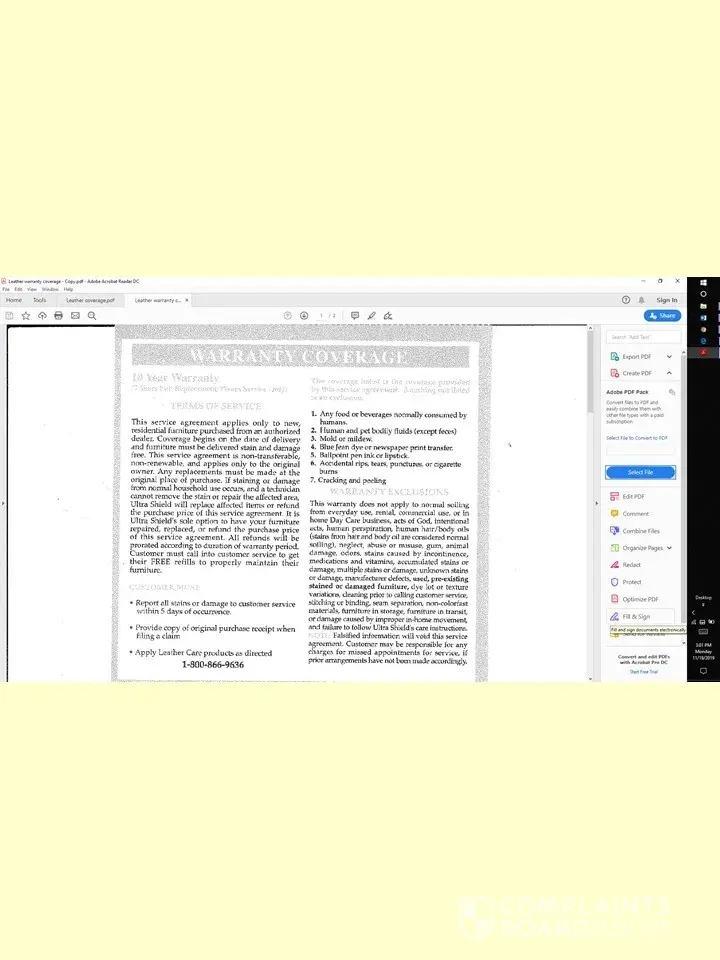Screen dimensions: 720x960
Task: Click the copy icon beside Adobe PDF Pack
Action: pyautogui.click(x=672, y=392)
